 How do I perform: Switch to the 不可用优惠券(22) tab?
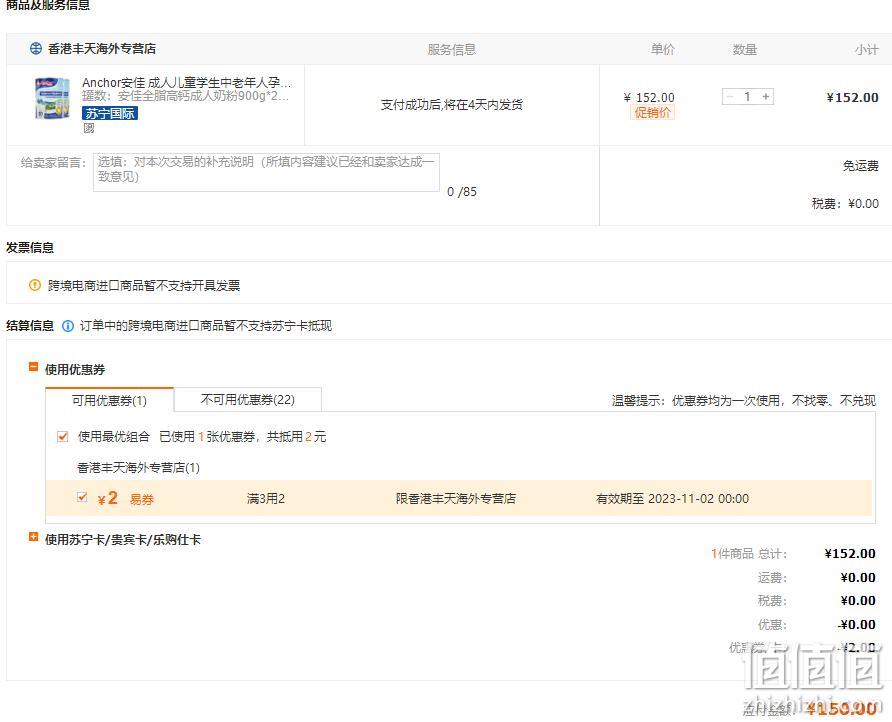click(x=247, y=399)
